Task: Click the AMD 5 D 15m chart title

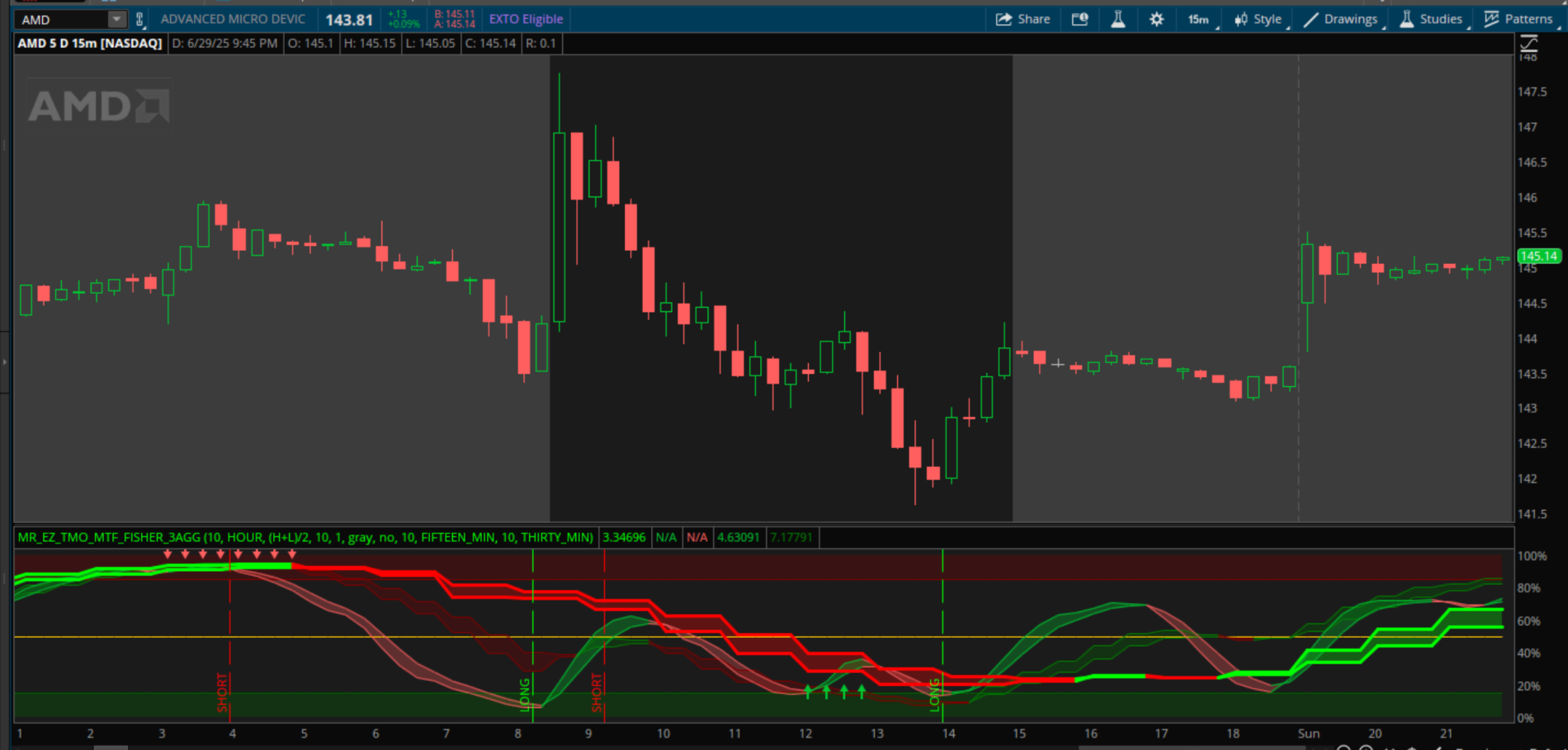Action: pos(90,43)
